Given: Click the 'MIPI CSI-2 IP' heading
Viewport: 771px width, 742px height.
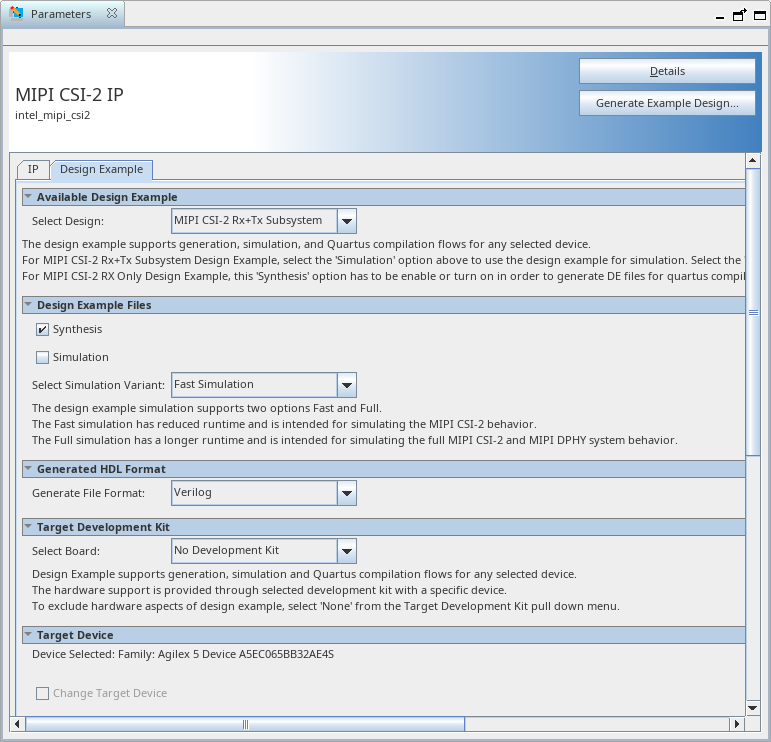Looking at the screenshot, I should [x=69, y=94].
